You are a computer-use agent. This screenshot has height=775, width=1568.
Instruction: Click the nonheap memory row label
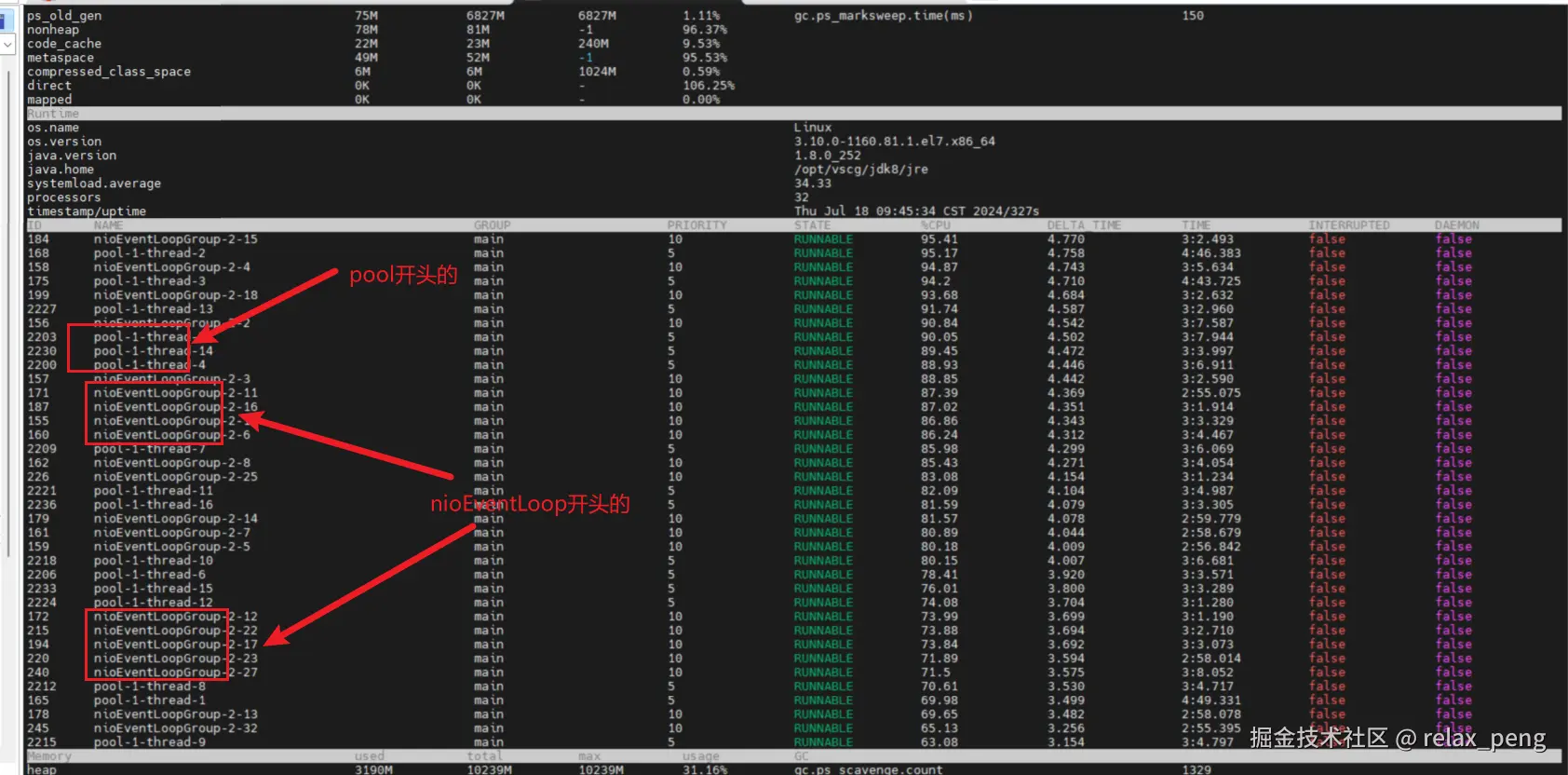(52, 30)
